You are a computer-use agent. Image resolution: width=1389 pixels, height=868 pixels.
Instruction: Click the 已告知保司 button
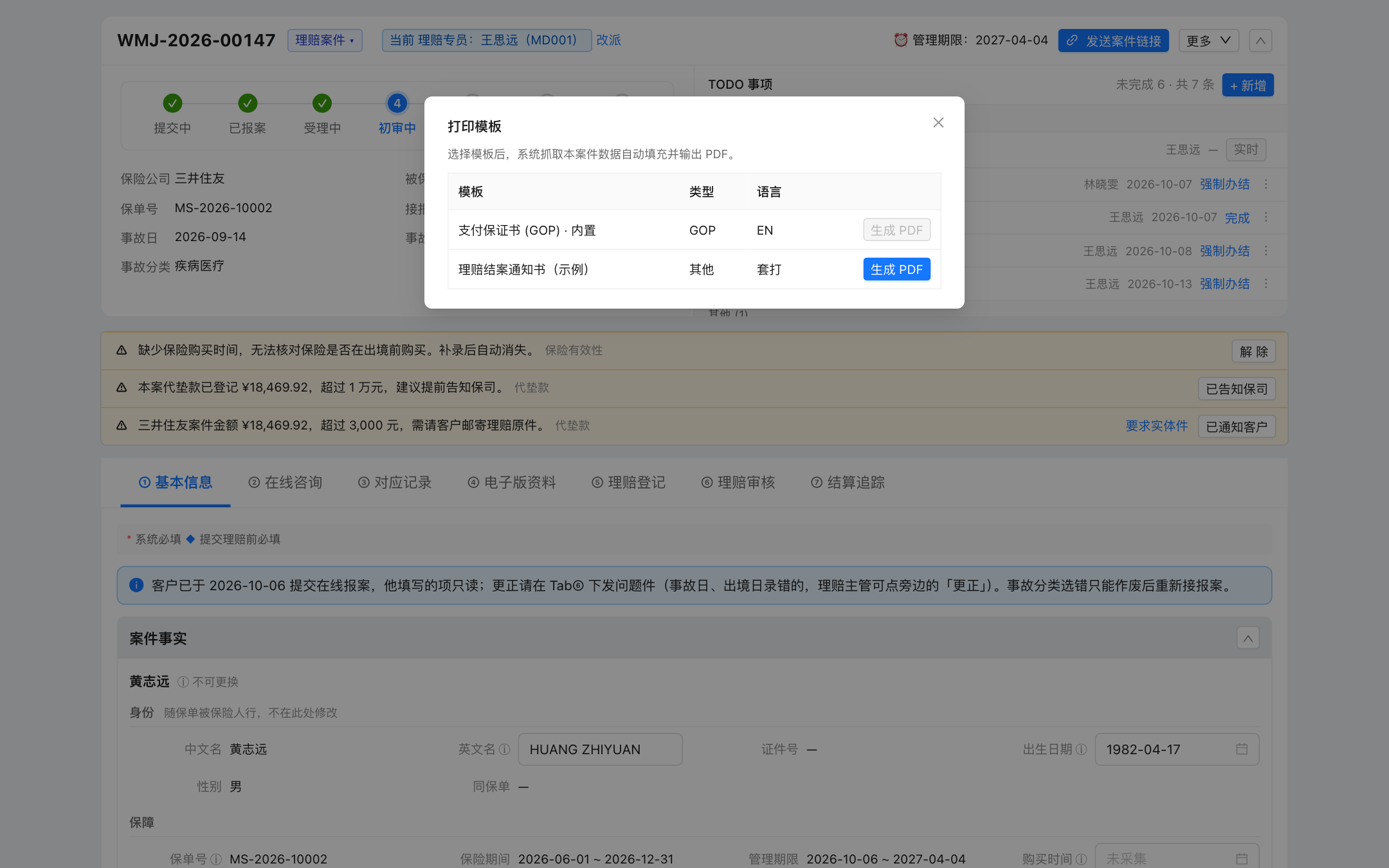point(1237,389)
